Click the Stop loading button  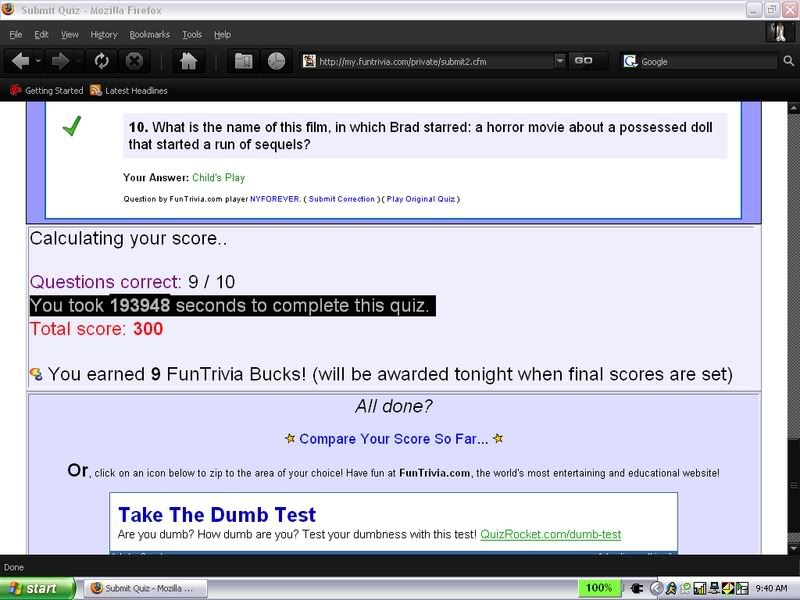(134, 61)
